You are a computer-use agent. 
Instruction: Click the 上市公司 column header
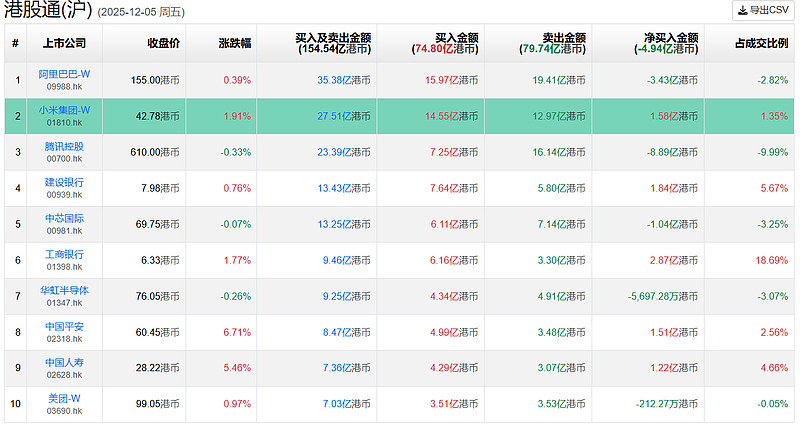(x=64, y=43)
